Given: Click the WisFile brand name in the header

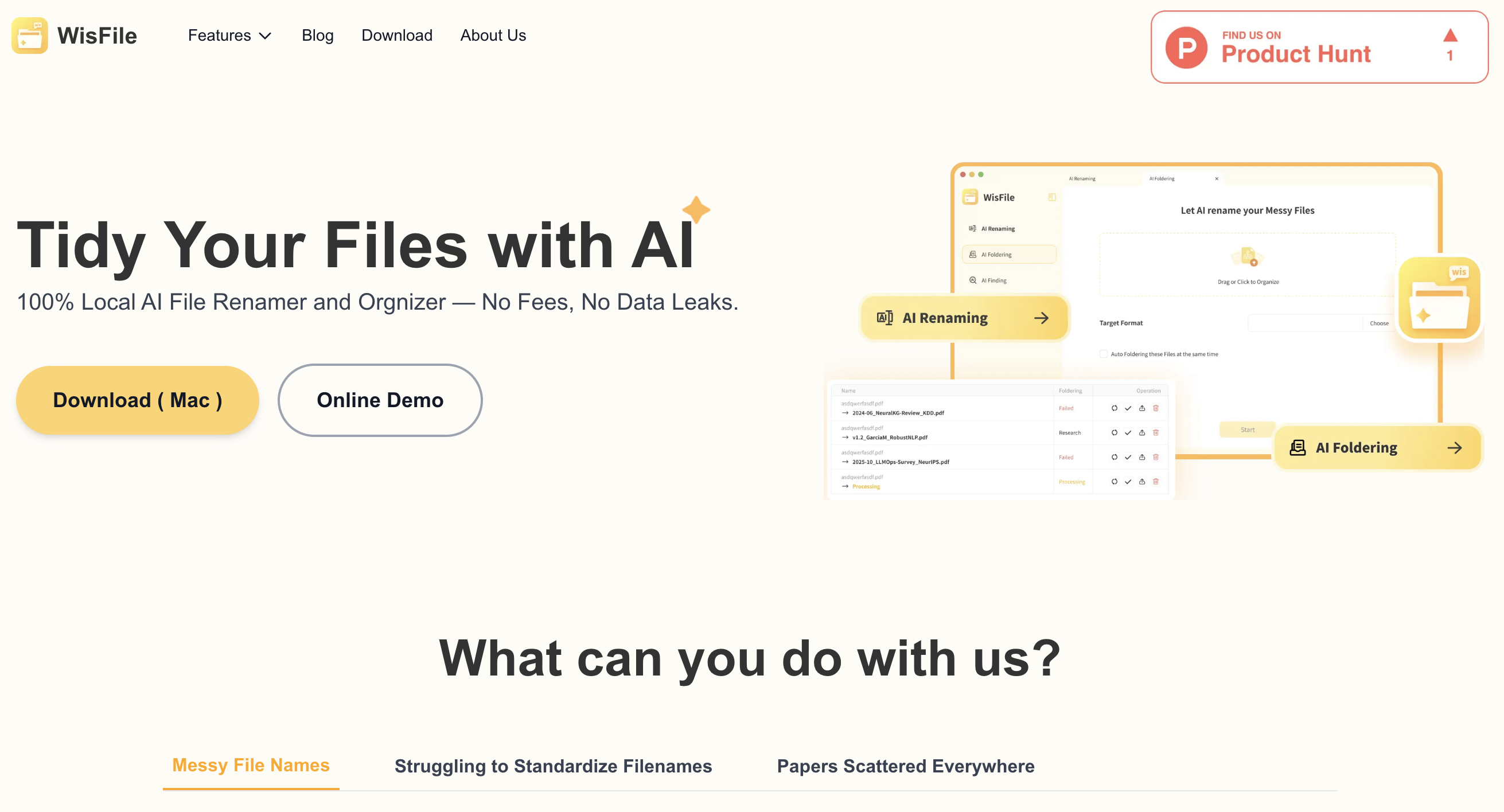Looking at the screenshot, I should [x=97, y=36].
